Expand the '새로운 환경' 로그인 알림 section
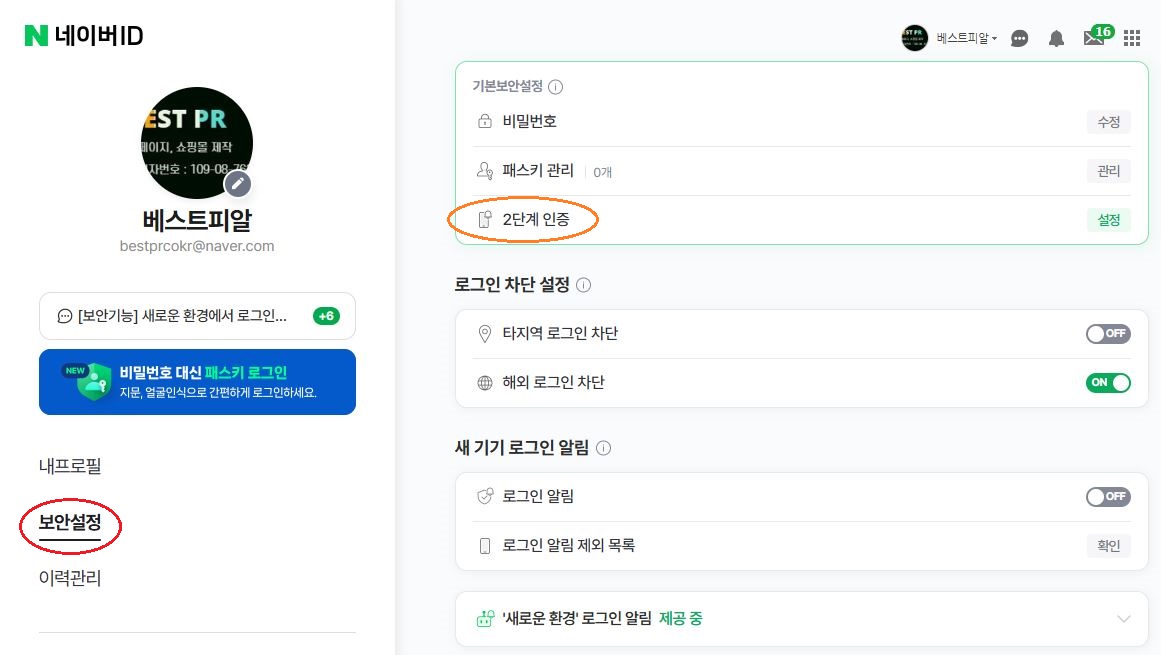 tap(1124, 618)
